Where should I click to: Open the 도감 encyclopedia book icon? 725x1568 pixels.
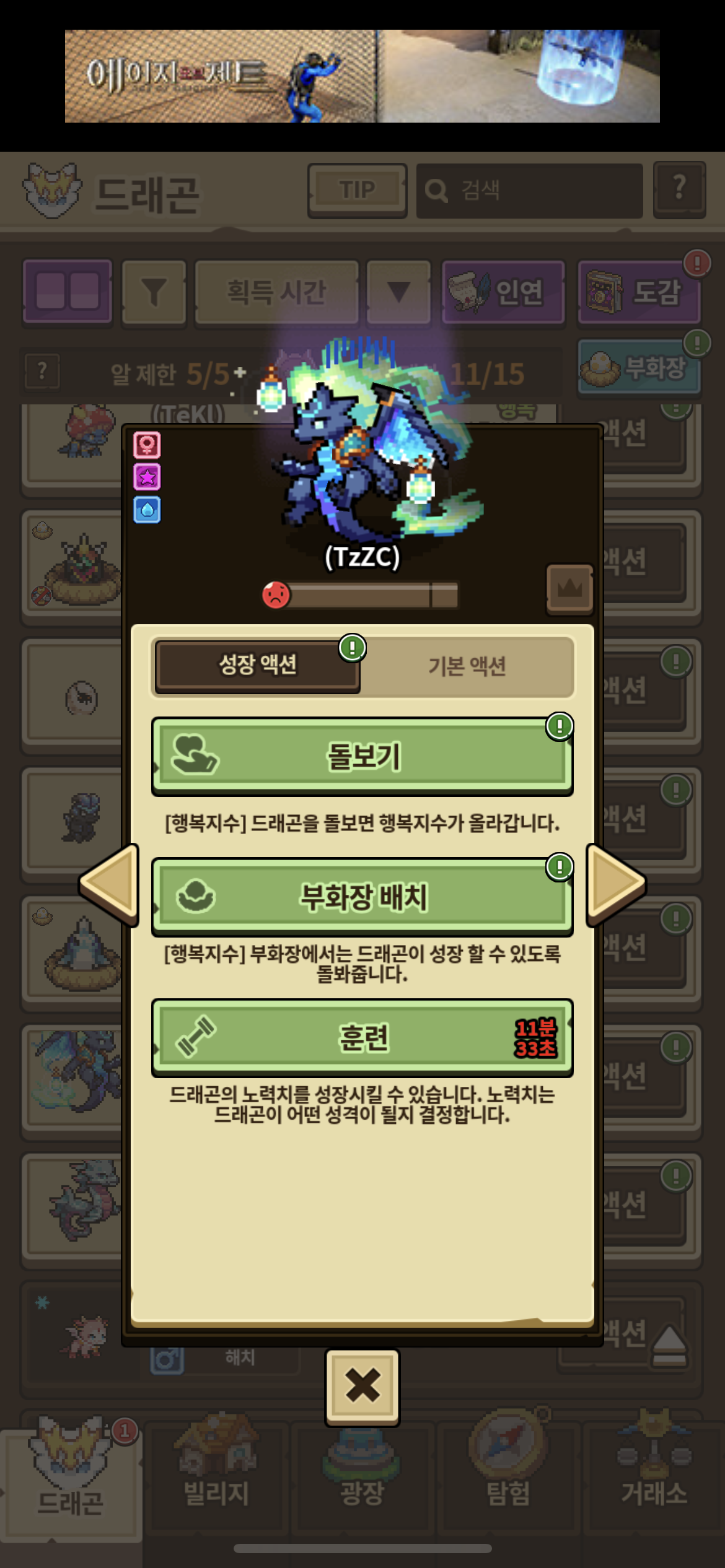[x=639, y=292]
